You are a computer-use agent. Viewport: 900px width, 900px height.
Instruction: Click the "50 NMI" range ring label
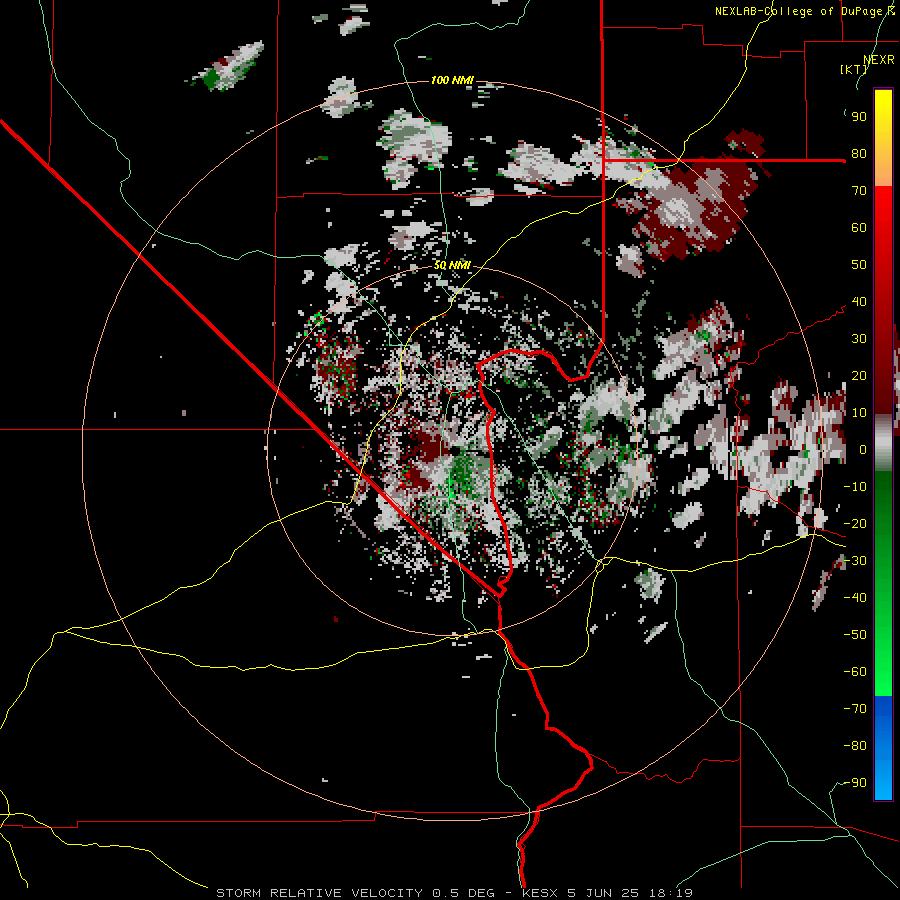coord(452,265)
